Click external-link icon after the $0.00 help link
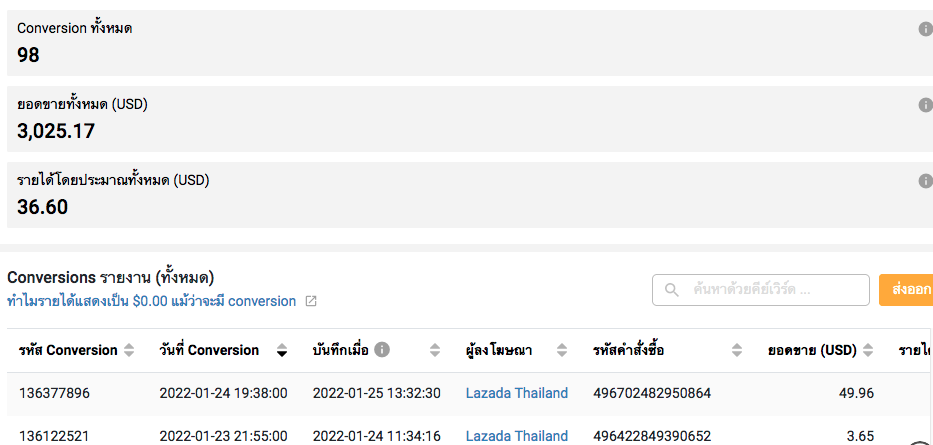 [311, 301]
